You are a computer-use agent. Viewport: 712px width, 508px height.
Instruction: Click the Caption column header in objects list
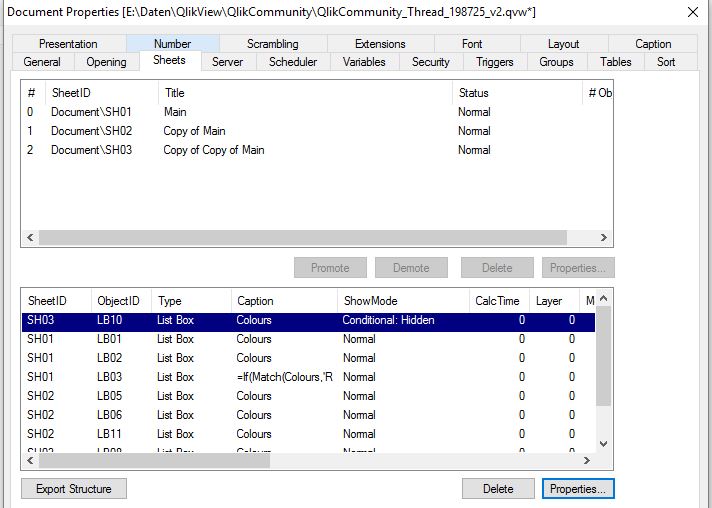pos(284,301)
